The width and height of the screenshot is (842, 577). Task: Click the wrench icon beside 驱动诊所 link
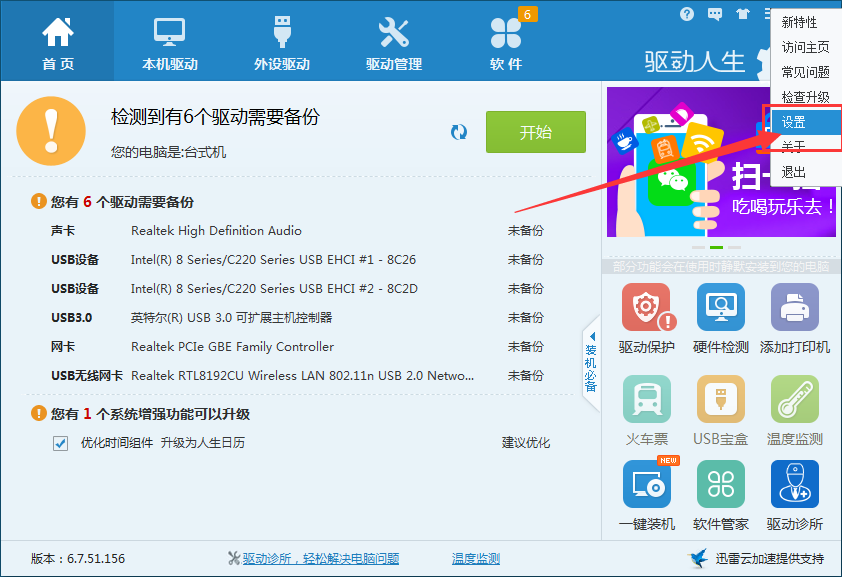[234, 558]
